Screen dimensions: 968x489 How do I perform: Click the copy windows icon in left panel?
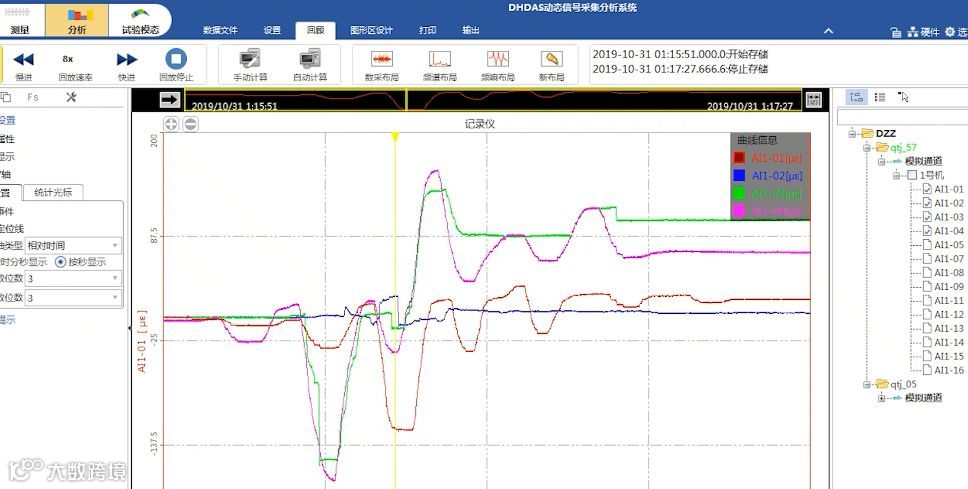[6, 97]
